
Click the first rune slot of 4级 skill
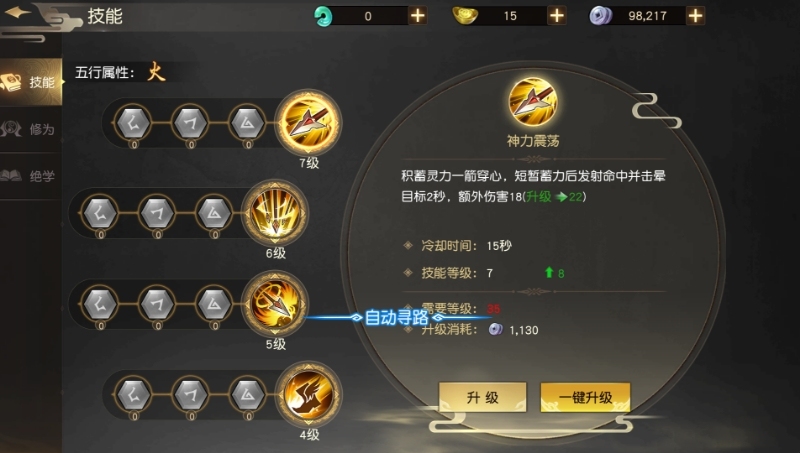tap(133, 394)
